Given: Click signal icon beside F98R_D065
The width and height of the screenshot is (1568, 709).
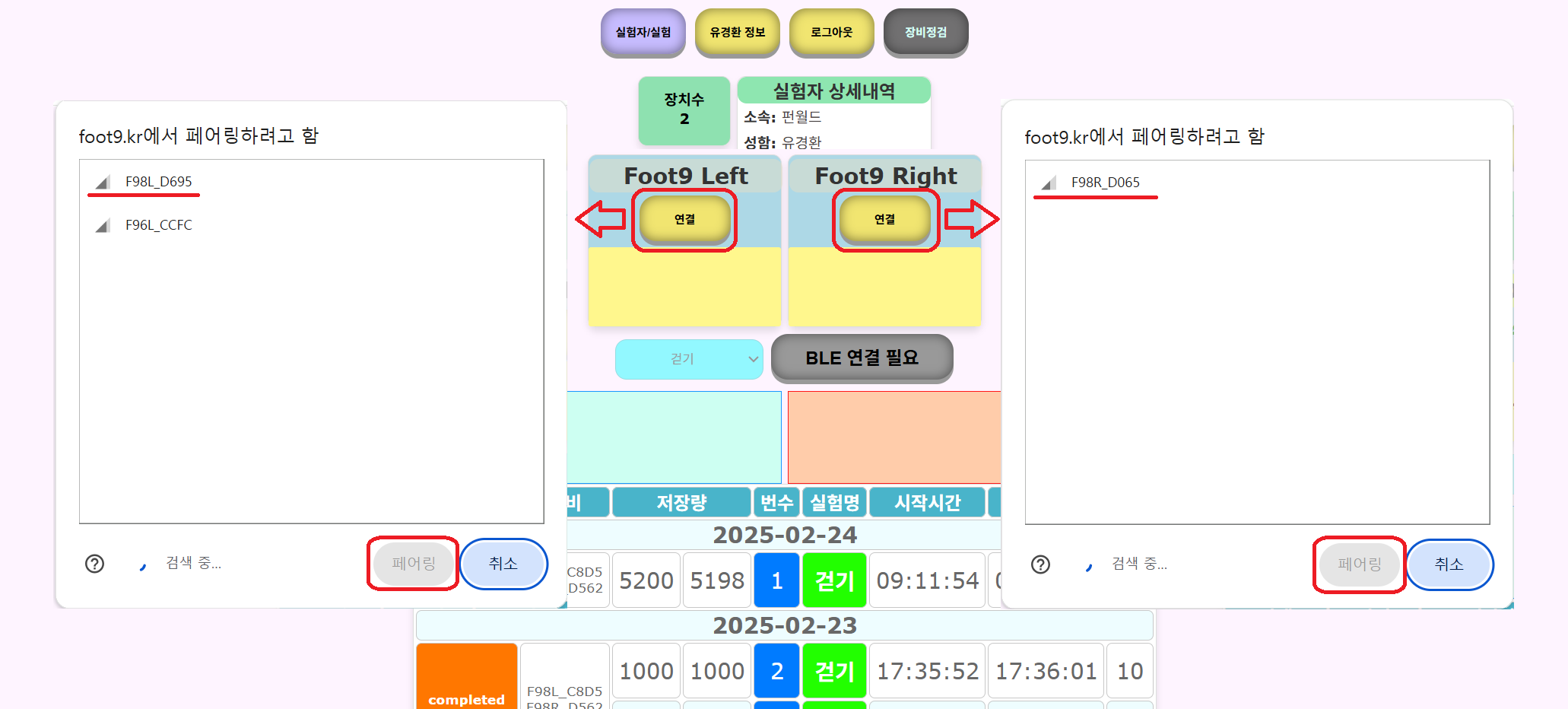Looking at the screenshot, I should click(1049, 183).
